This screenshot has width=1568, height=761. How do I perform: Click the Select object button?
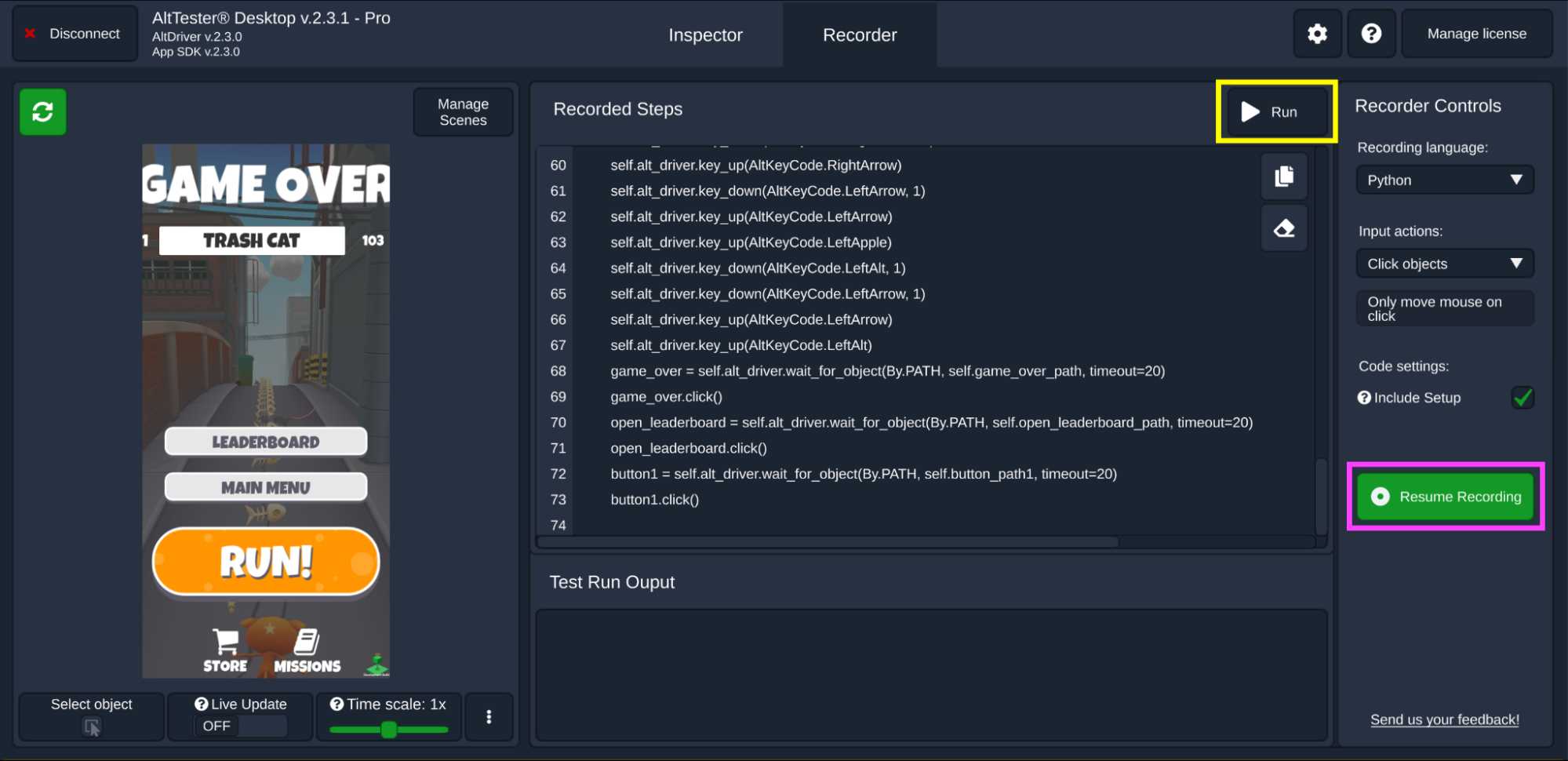[x=92, y=716]
